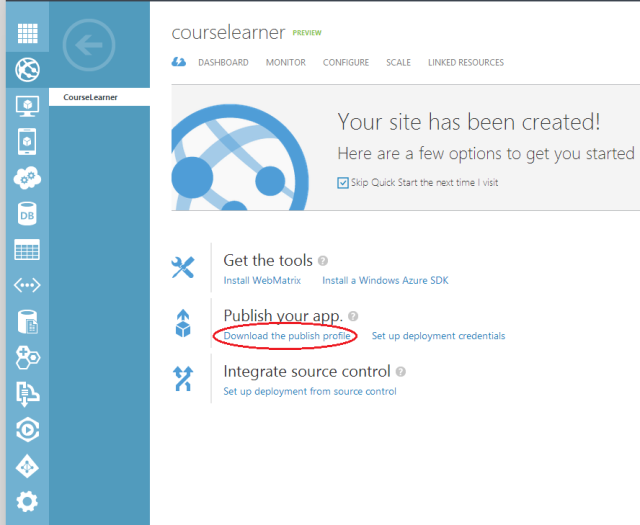
Task: Select the Web Sites globe icon
Action: point(27,69)
